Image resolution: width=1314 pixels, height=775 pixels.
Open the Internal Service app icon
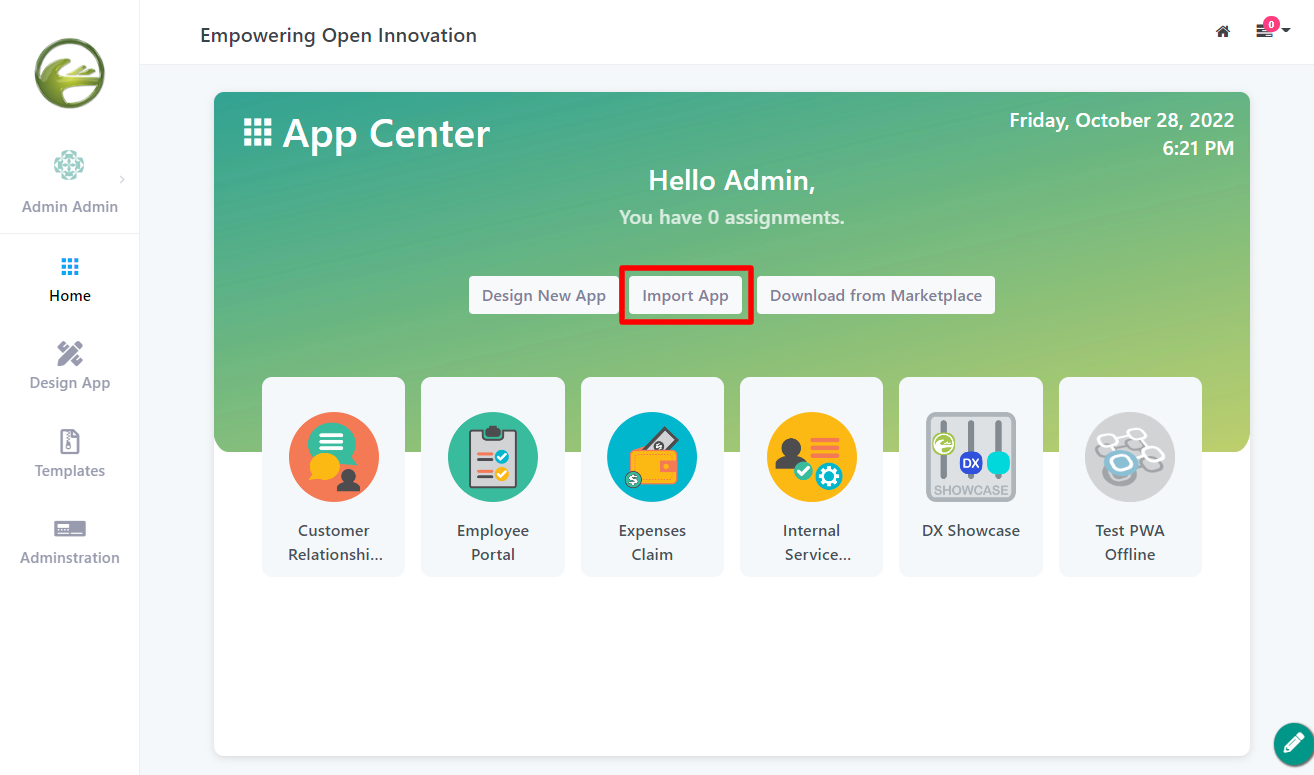click(x=811, y=457)
